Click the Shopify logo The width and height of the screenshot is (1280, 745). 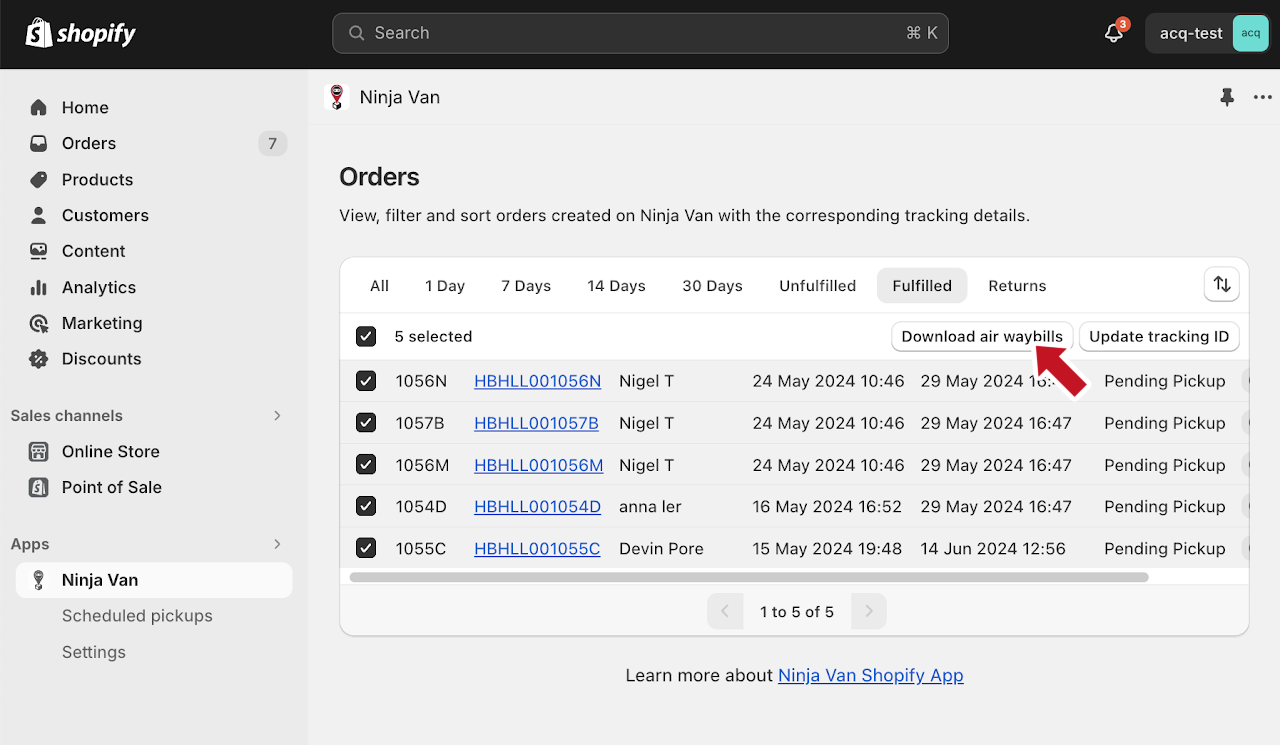[x=81, y=33]
